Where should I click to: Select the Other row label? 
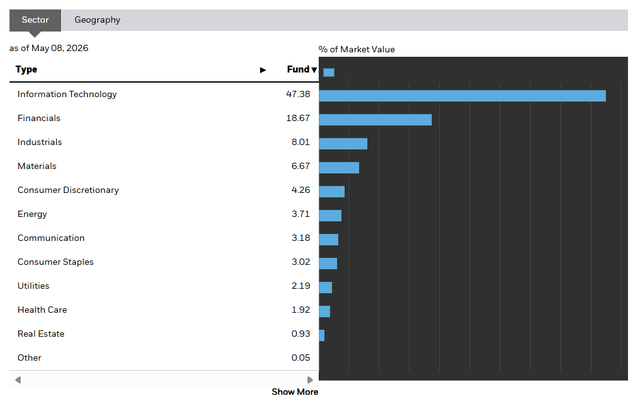29,358
